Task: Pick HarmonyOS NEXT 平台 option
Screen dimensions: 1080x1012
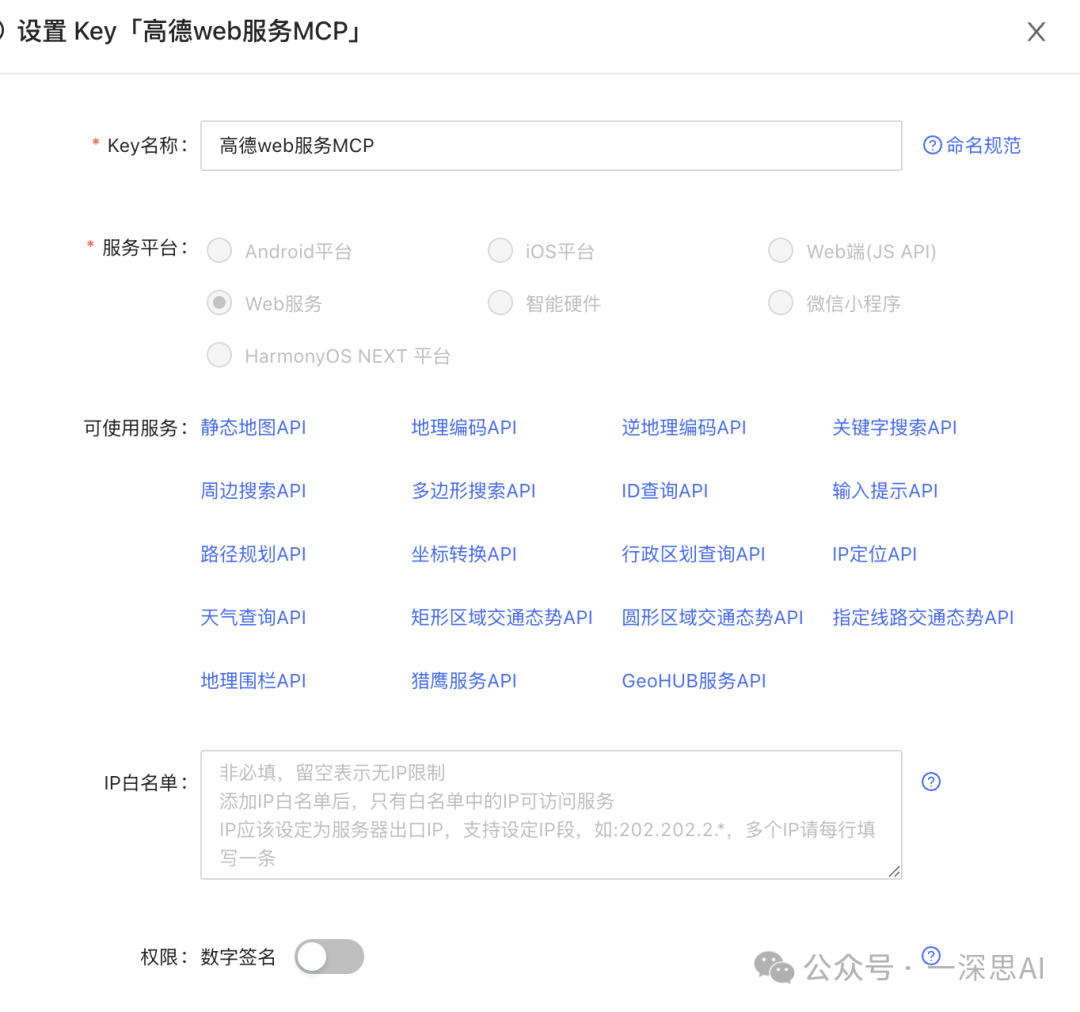Action: coord(219,354)
